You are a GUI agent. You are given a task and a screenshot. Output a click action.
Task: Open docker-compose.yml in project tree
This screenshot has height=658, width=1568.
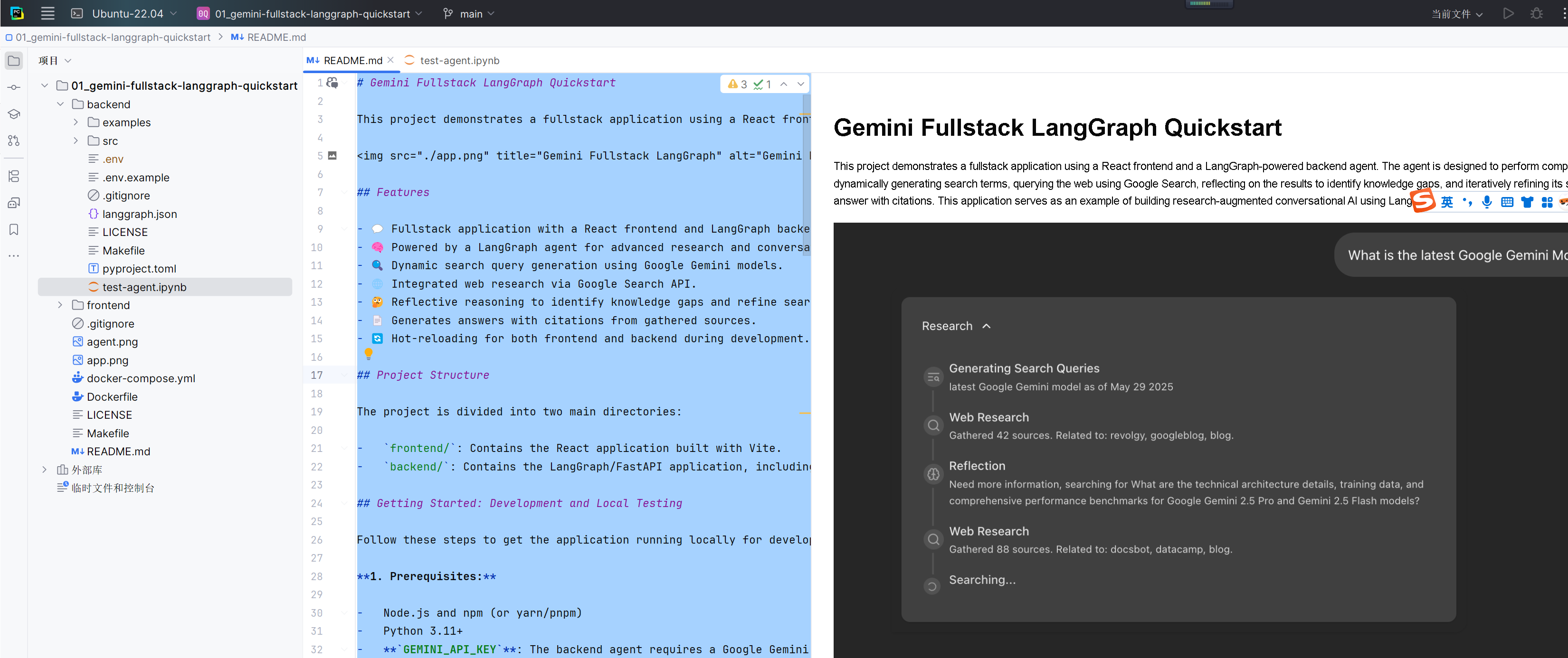click(141, 378)
